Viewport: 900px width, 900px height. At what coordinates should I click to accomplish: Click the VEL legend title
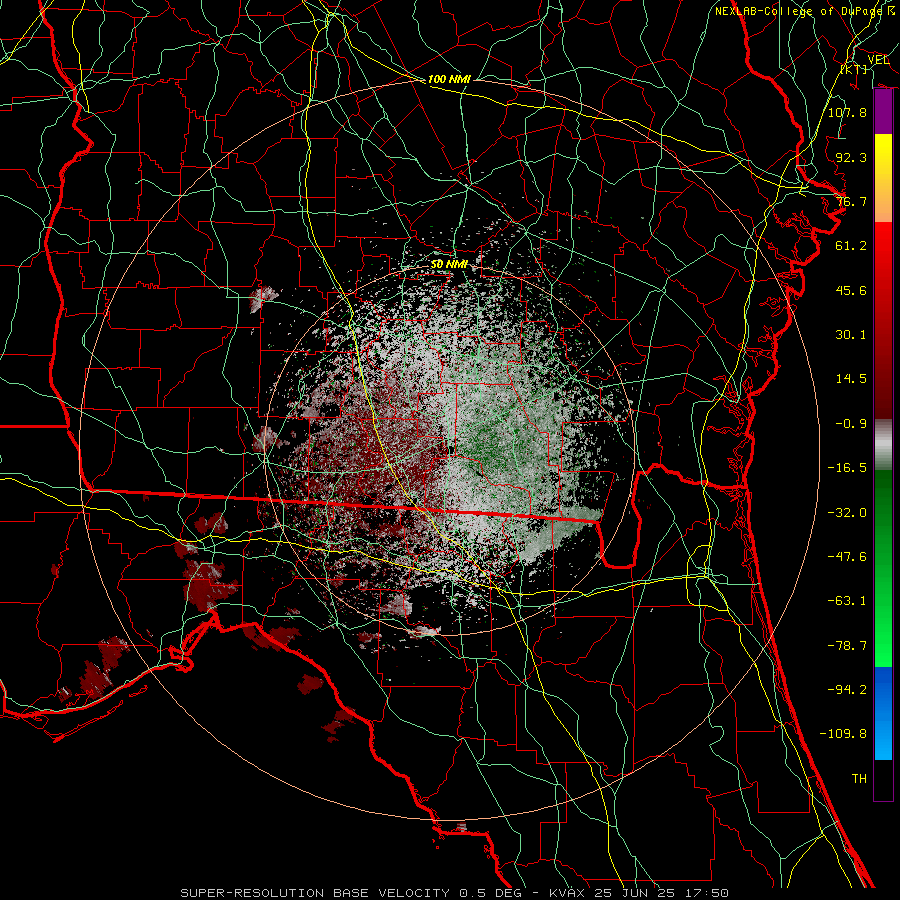878,60
